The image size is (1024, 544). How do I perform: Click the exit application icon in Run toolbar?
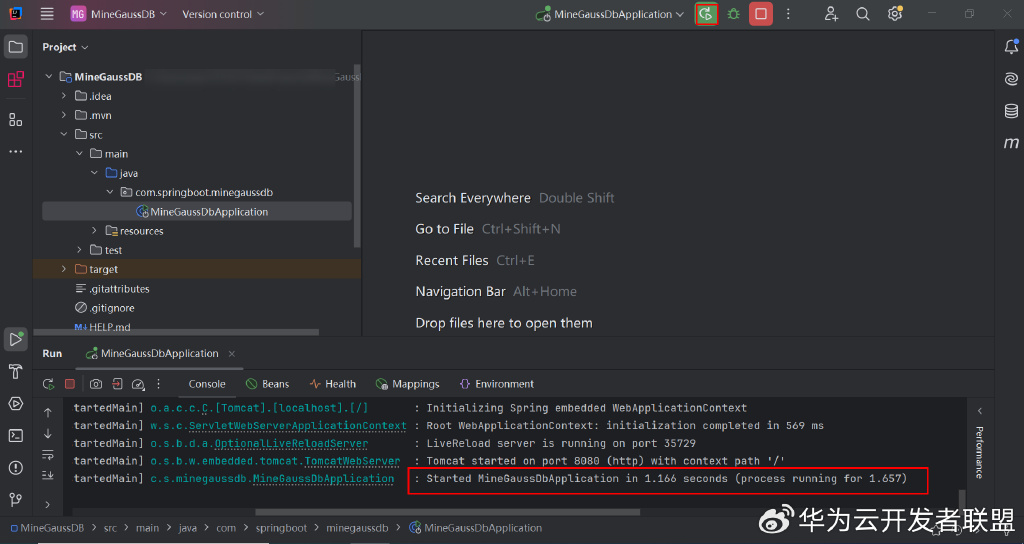pos(117,384)
